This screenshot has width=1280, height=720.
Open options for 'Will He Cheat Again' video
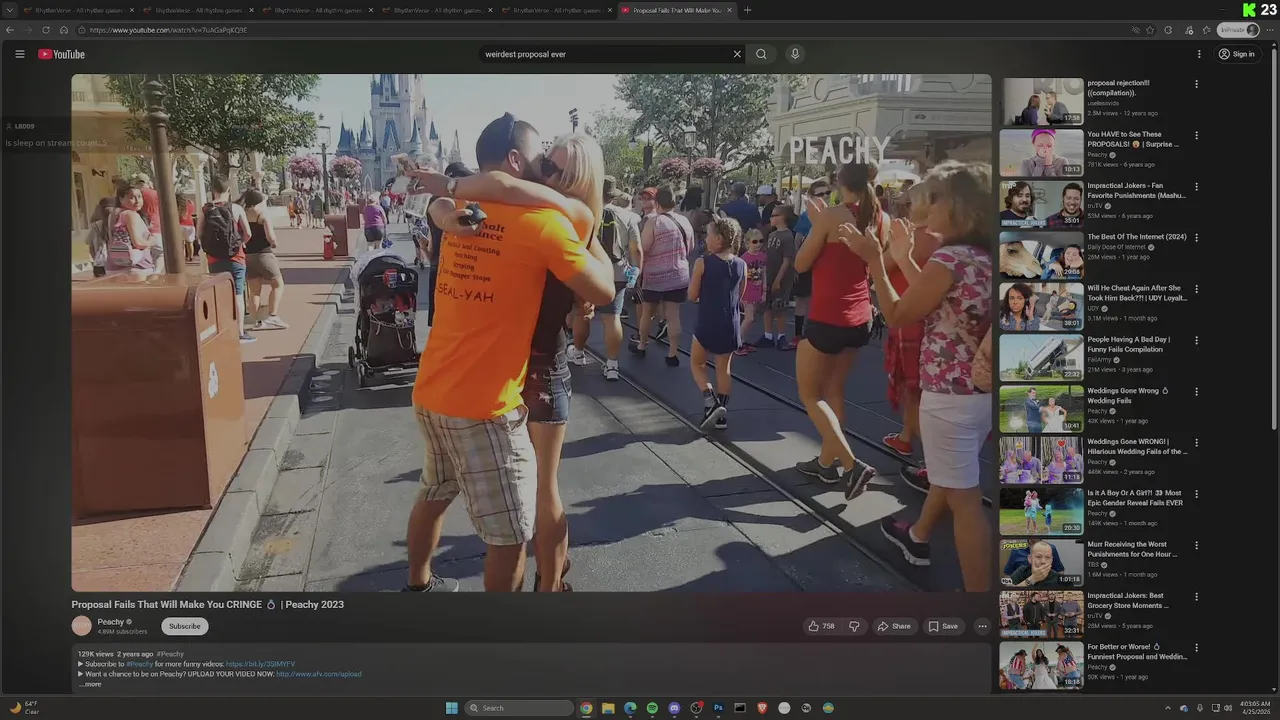coord(1196,289)
